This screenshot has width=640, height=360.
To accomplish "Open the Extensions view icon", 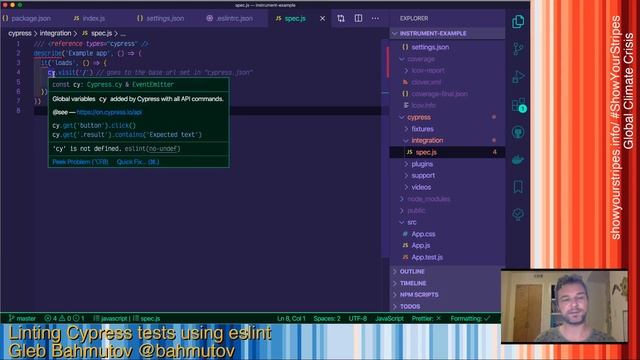I will tap(518, 105).
